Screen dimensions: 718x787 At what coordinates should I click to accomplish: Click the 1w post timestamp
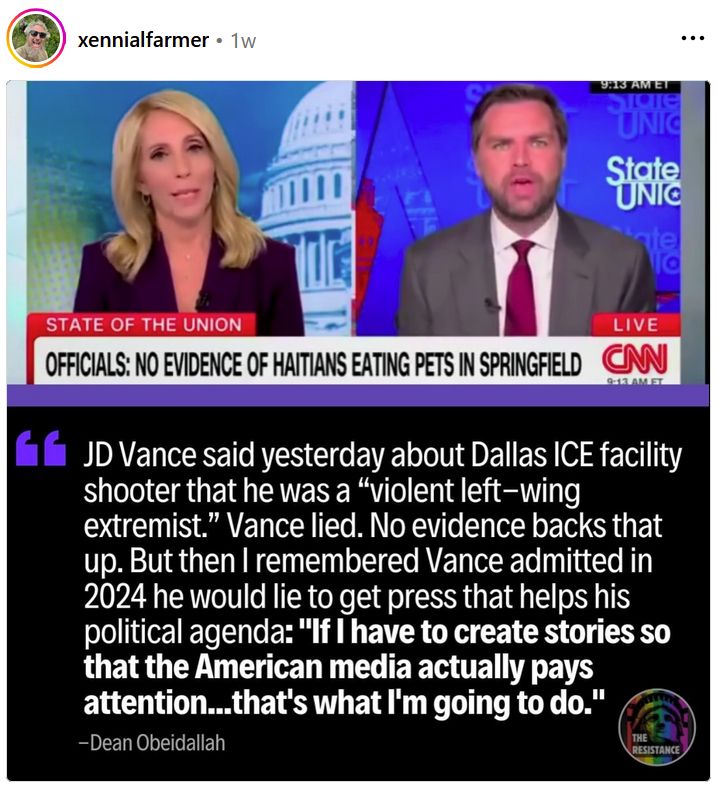[243, 41]
